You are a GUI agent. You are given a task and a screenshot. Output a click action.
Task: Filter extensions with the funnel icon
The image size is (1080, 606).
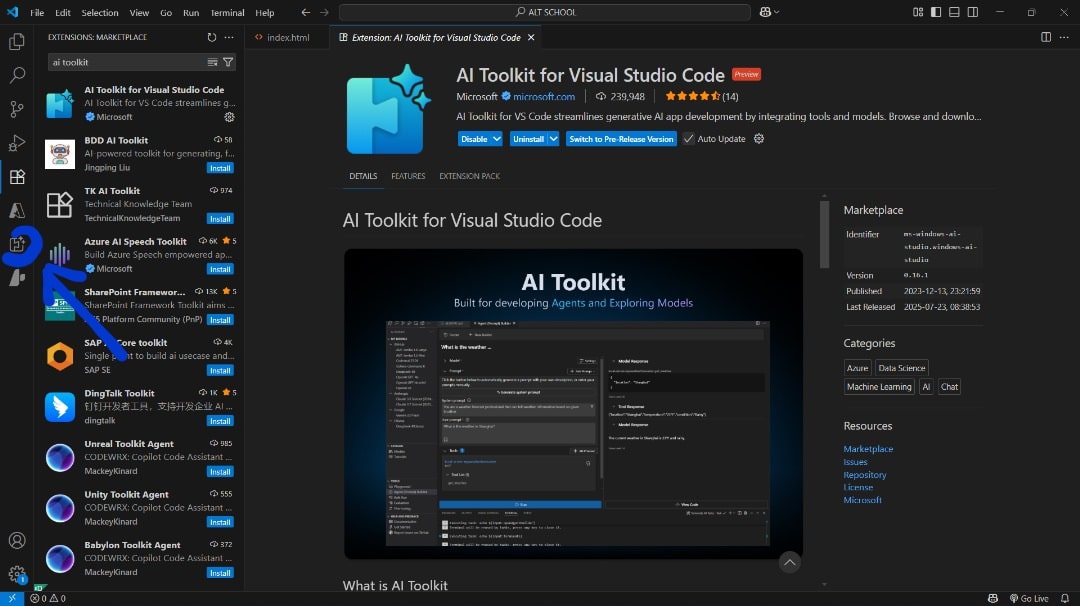(x=228, y=62)
